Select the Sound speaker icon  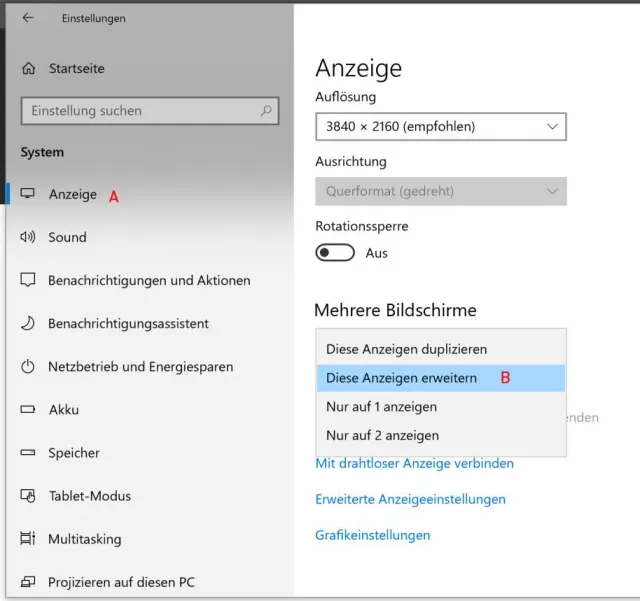point(28,237)
